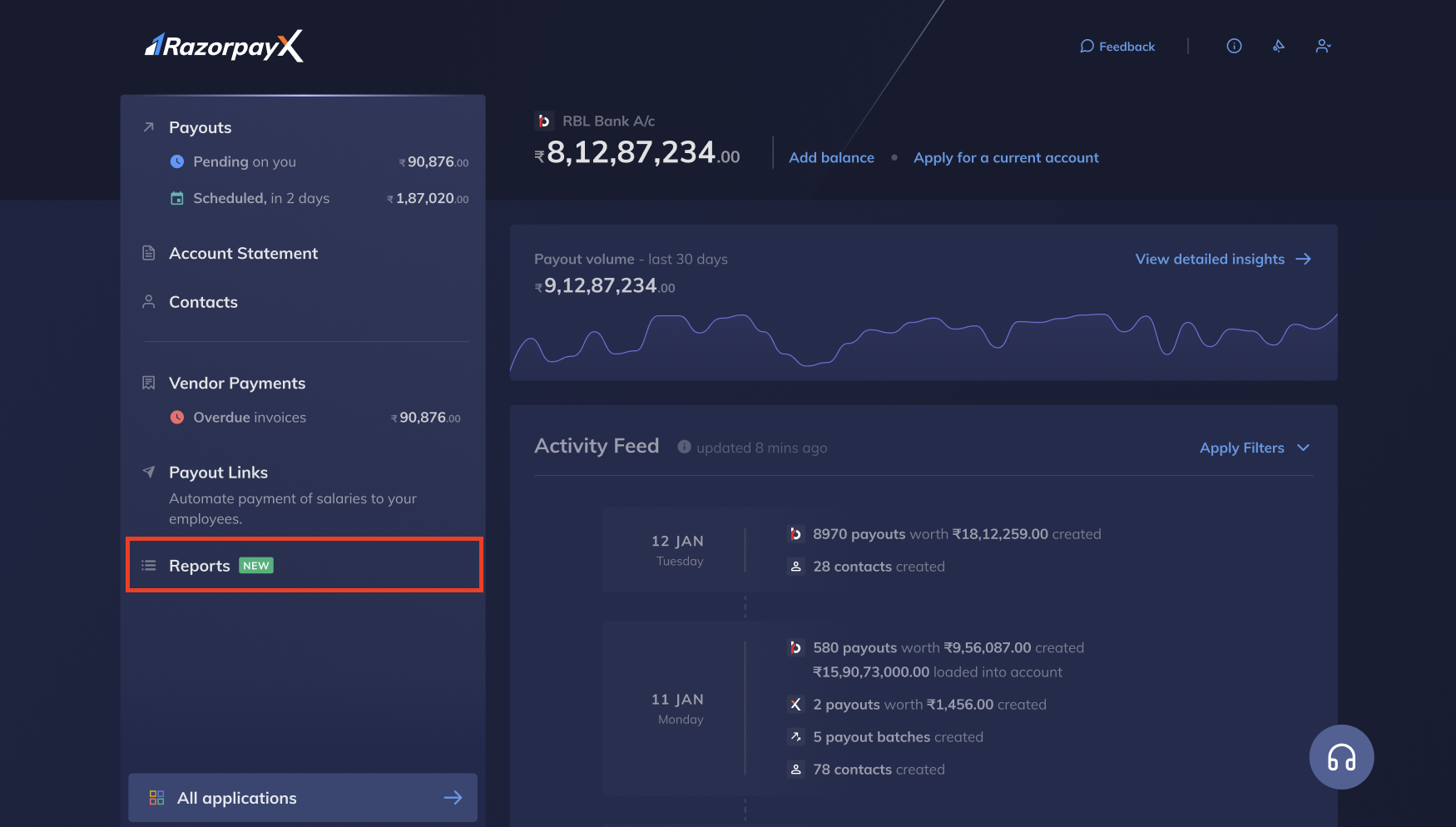Click 78 contacts created entry
The width and height of the screenshot is (1456, 827).
pyautogui.click(x=879, y=770)
